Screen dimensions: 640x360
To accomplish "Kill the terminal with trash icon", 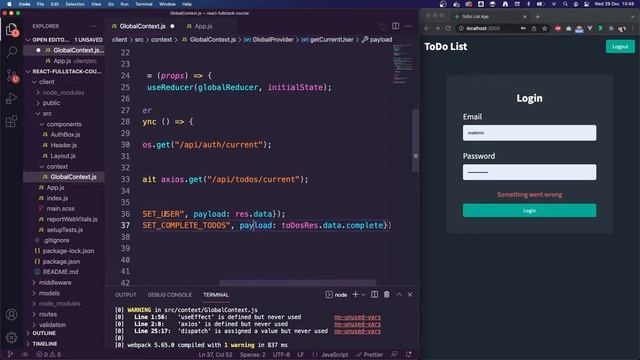I will click(387, 295).
